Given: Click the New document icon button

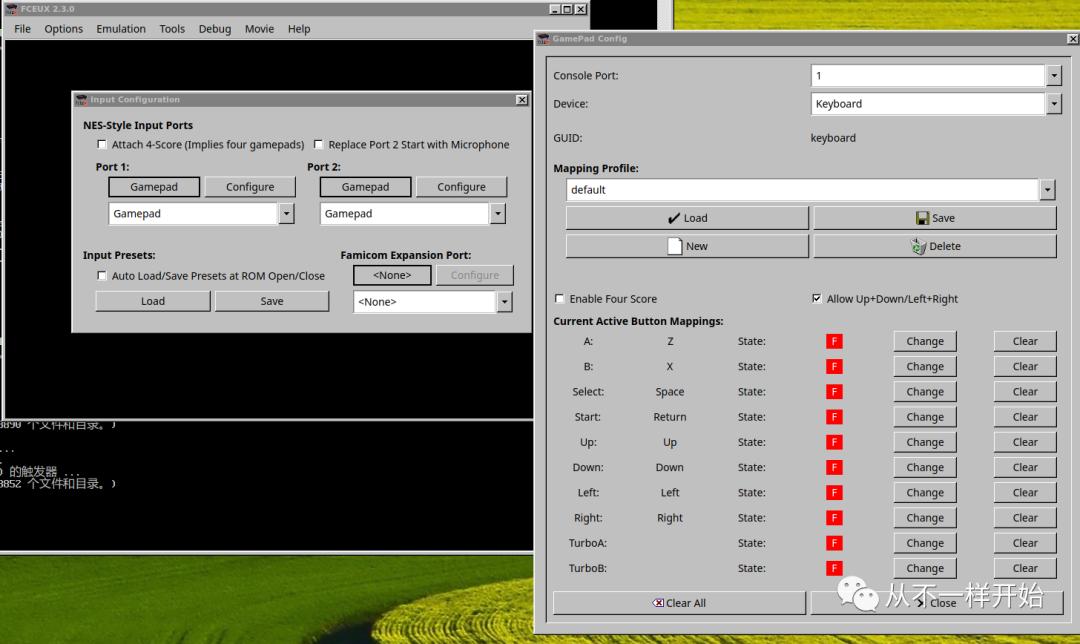Looking at the screenshot, I should pos(675,246).
